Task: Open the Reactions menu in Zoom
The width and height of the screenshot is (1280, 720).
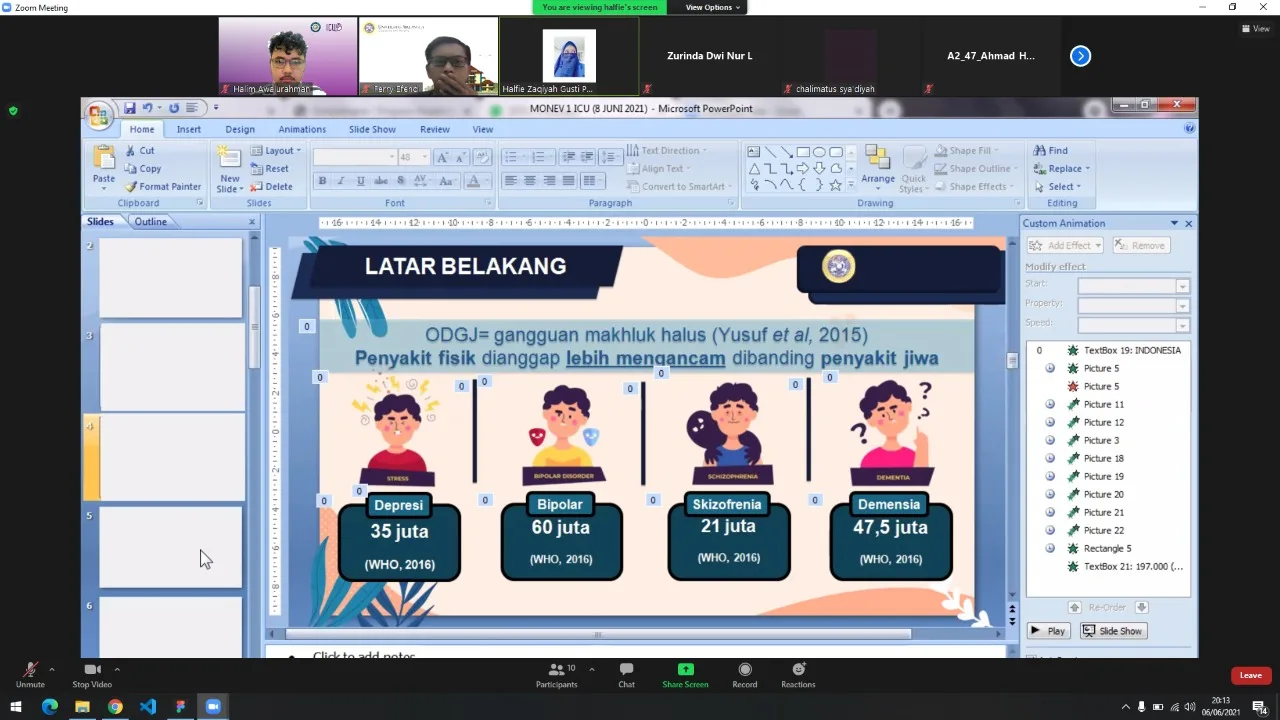Action: tap(798, 670)
